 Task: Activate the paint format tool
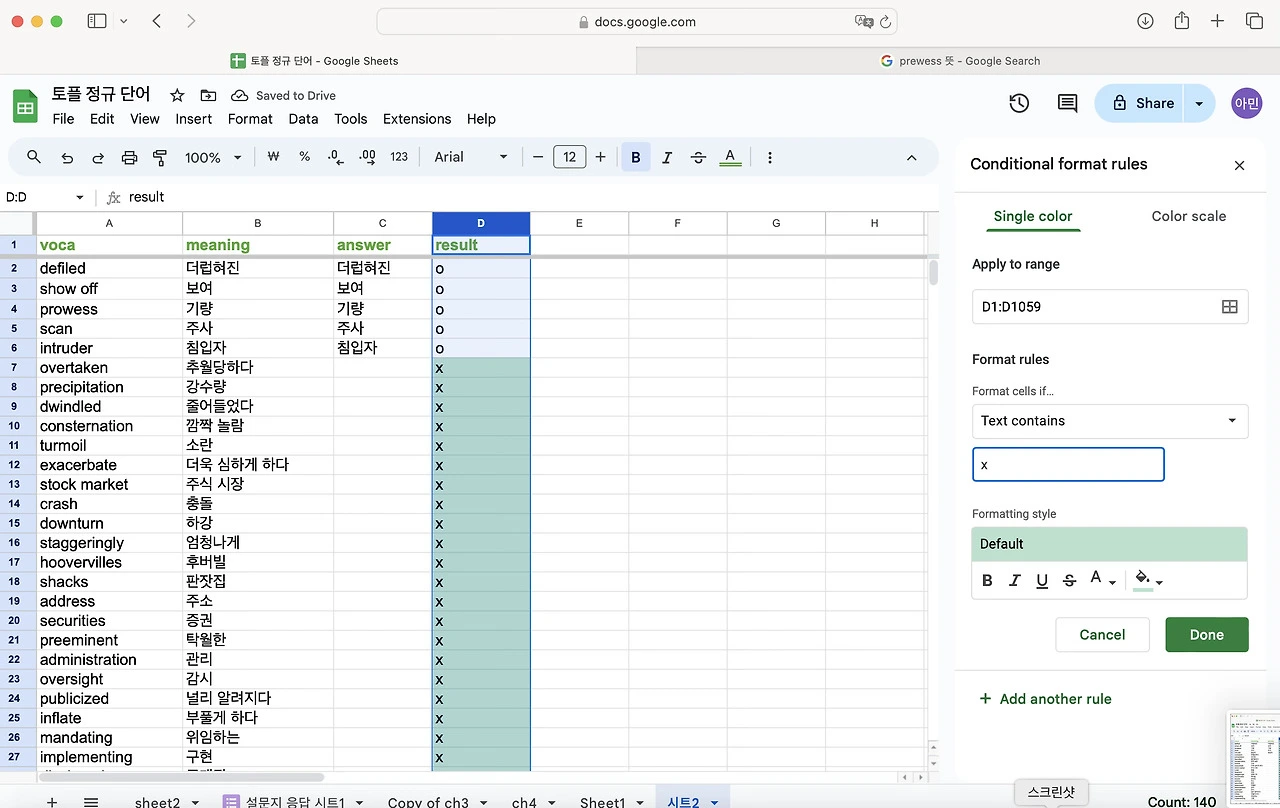click(160, 157)
